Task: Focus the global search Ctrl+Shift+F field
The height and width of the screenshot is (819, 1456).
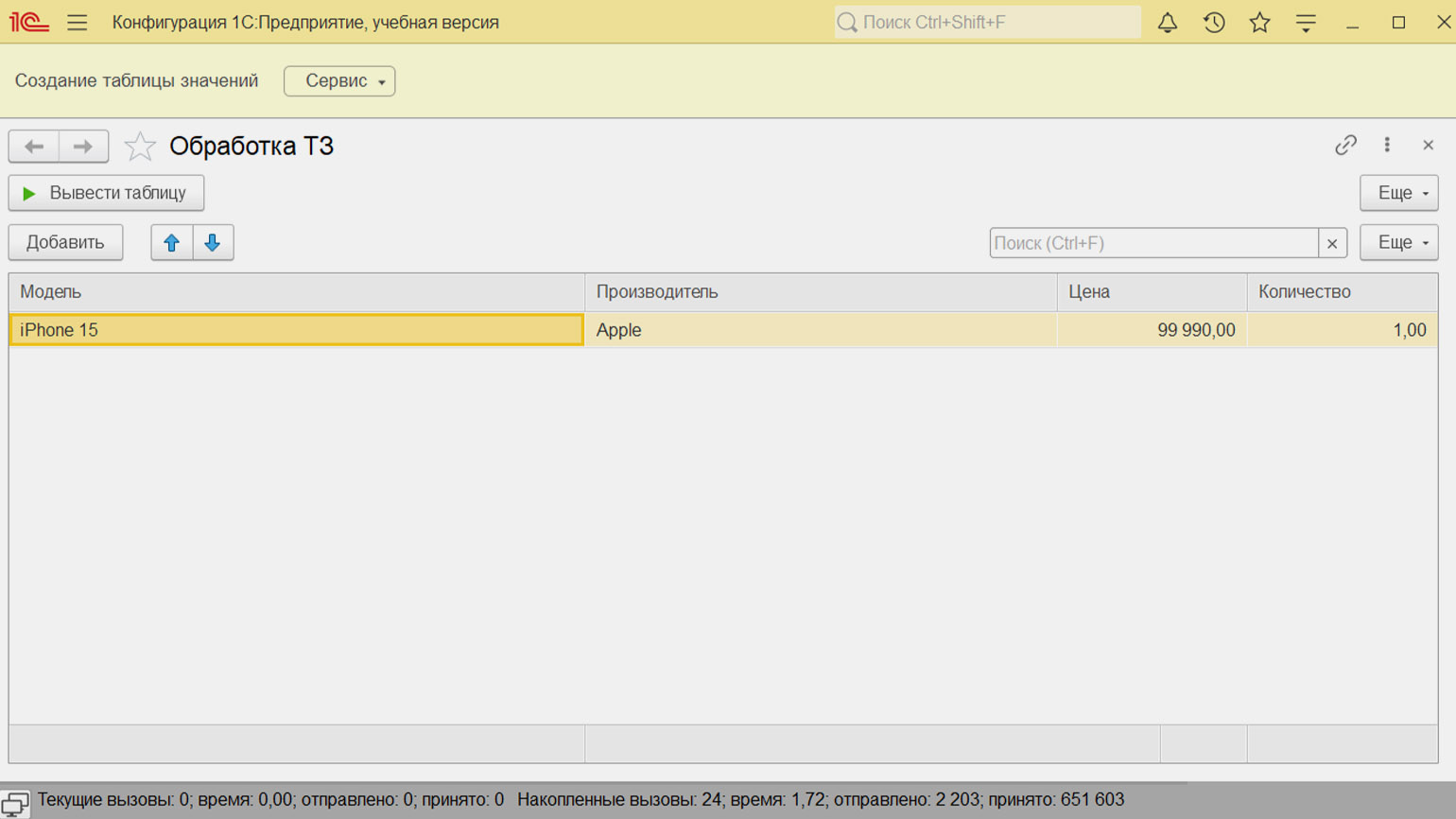Action: pyautogui.click(x=987, y=22)
